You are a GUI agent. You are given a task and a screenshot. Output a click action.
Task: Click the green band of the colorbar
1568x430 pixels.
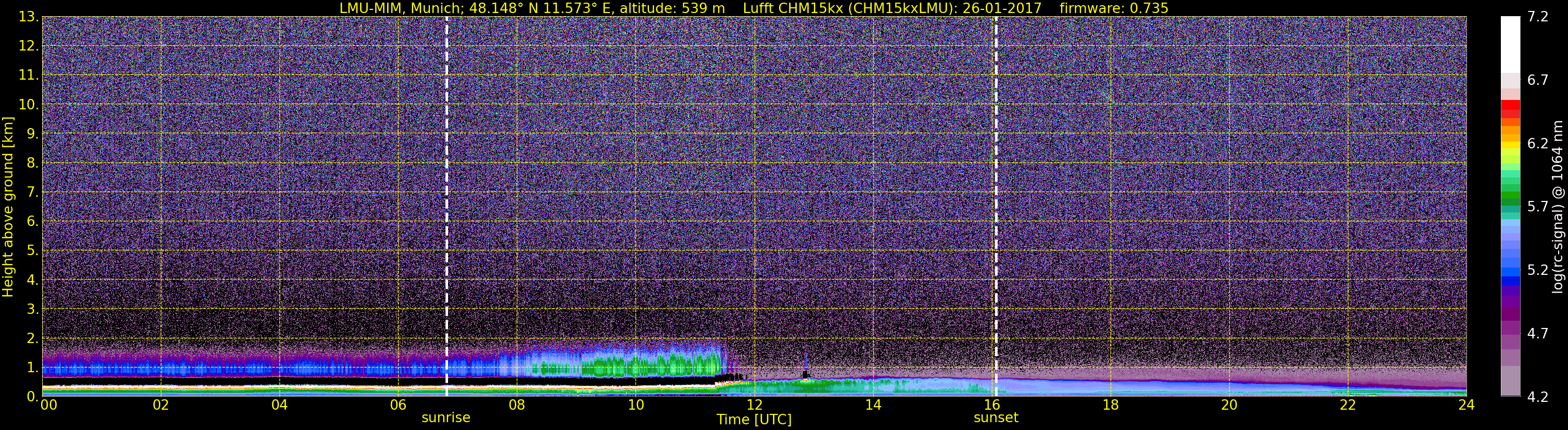[1510, 194]
